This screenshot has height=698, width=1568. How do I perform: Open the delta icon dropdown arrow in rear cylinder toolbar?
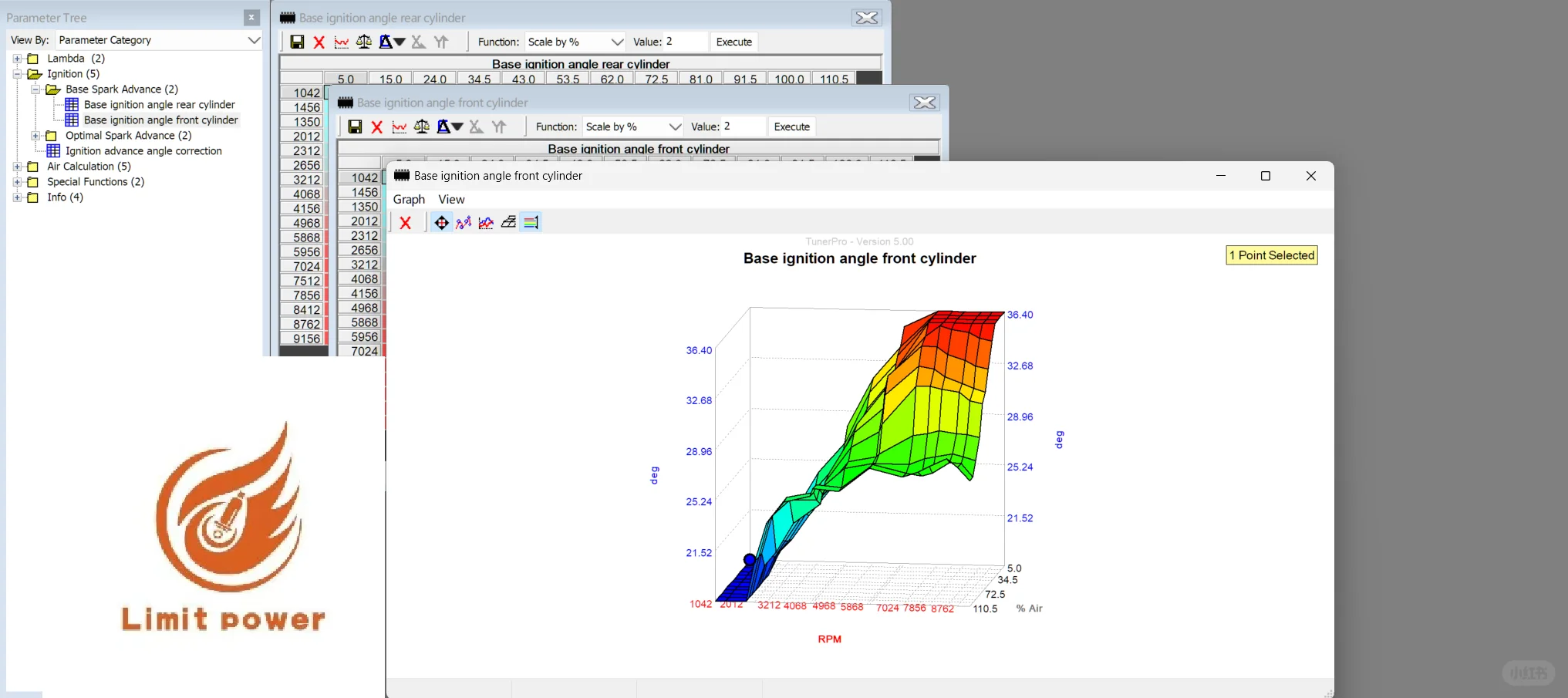(x=400, y=42)
